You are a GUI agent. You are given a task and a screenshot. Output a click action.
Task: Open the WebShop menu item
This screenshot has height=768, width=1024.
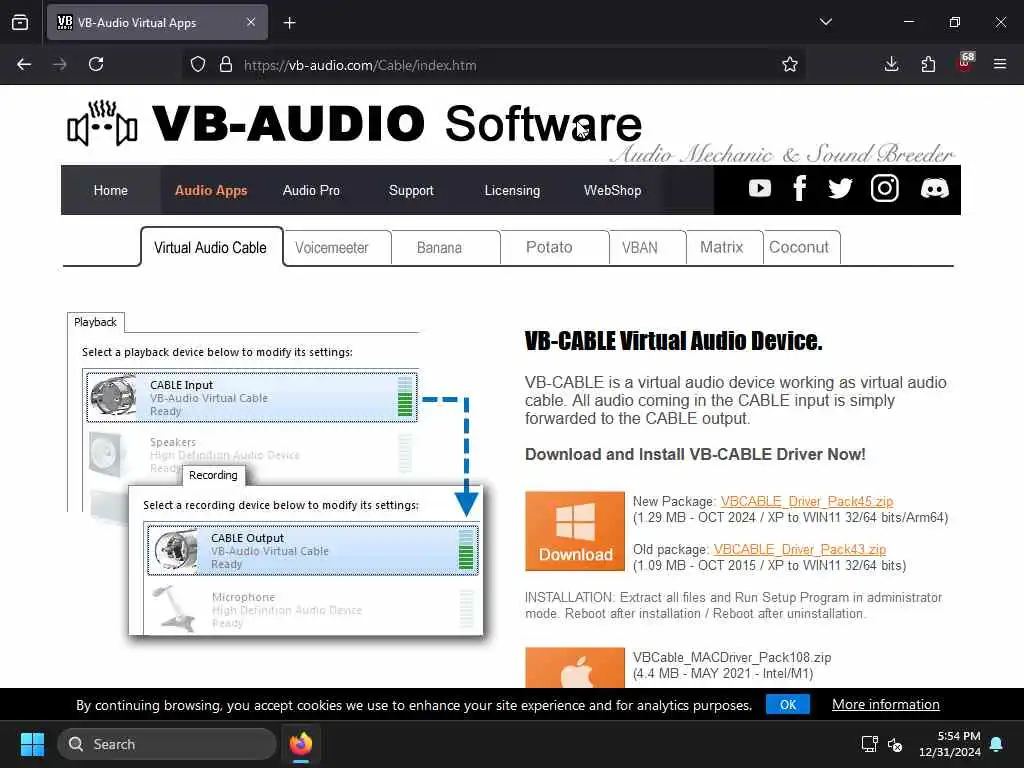coord(613,190)
